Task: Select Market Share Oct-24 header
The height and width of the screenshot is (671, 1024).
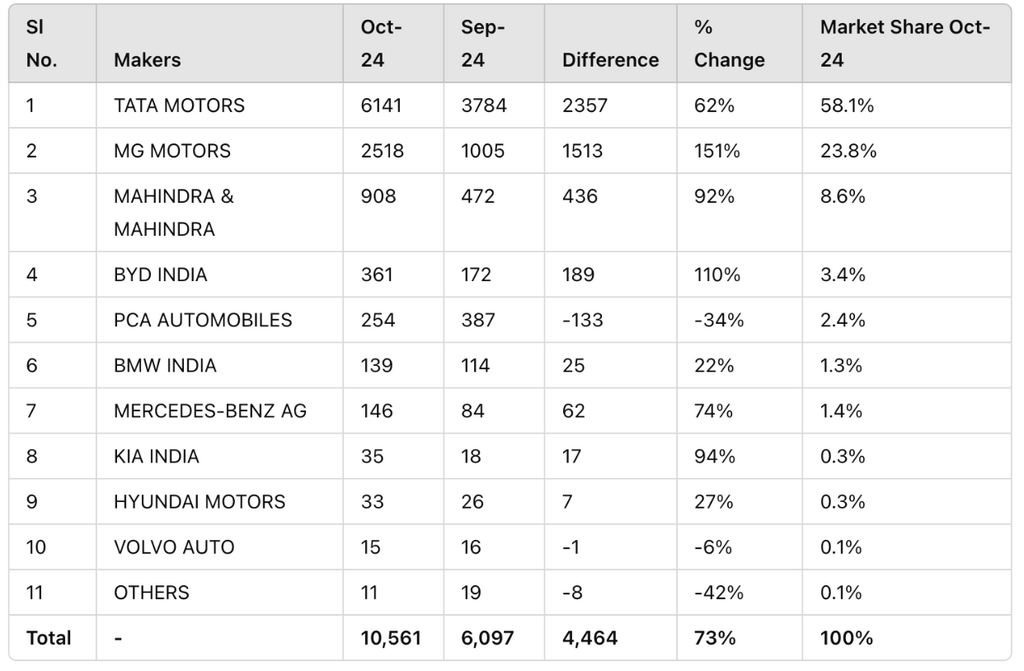Action: [x=905, y=43]
